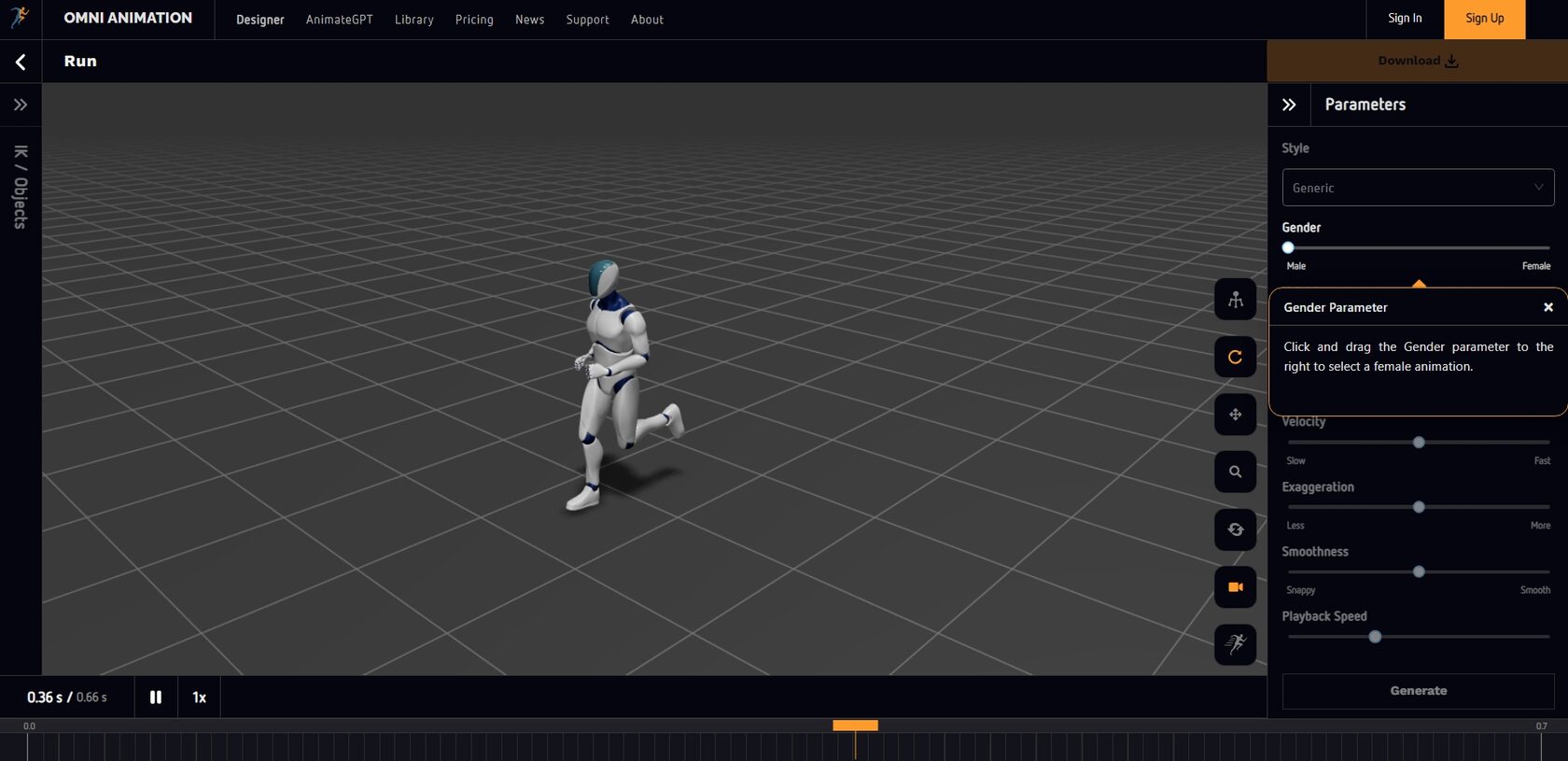This screenshot has height=761, width=1568.
Task: Open the News page
Action: pyautogui.click(x=530, y=20)
